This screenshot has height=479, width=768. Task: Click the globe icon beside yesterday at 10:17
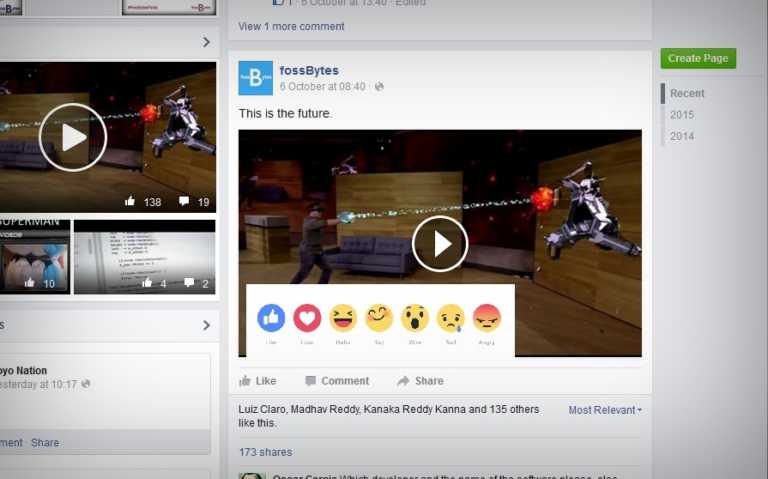[x=86, y=383]
